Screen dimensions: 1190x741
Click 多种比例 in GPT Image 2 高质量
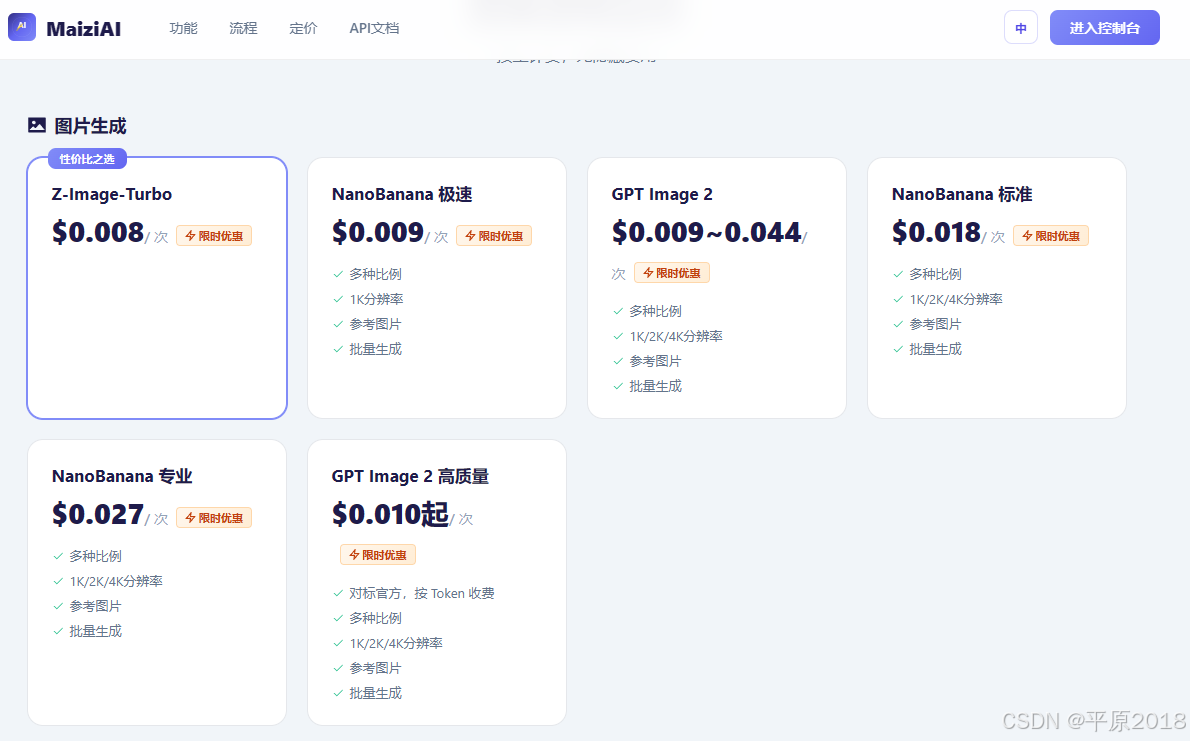coord(376,619)
